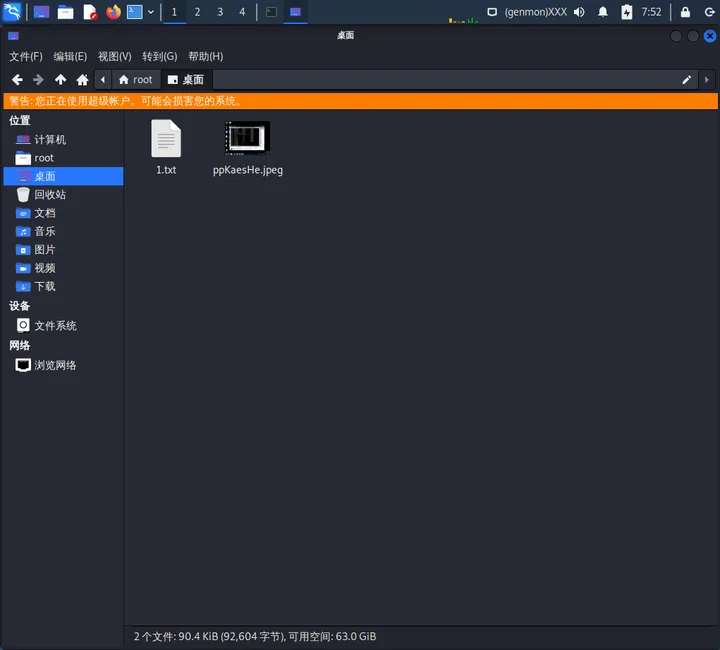720x650 pixels.
Task: Open Firefox from the top panel
Action: (x=113, y=12)
